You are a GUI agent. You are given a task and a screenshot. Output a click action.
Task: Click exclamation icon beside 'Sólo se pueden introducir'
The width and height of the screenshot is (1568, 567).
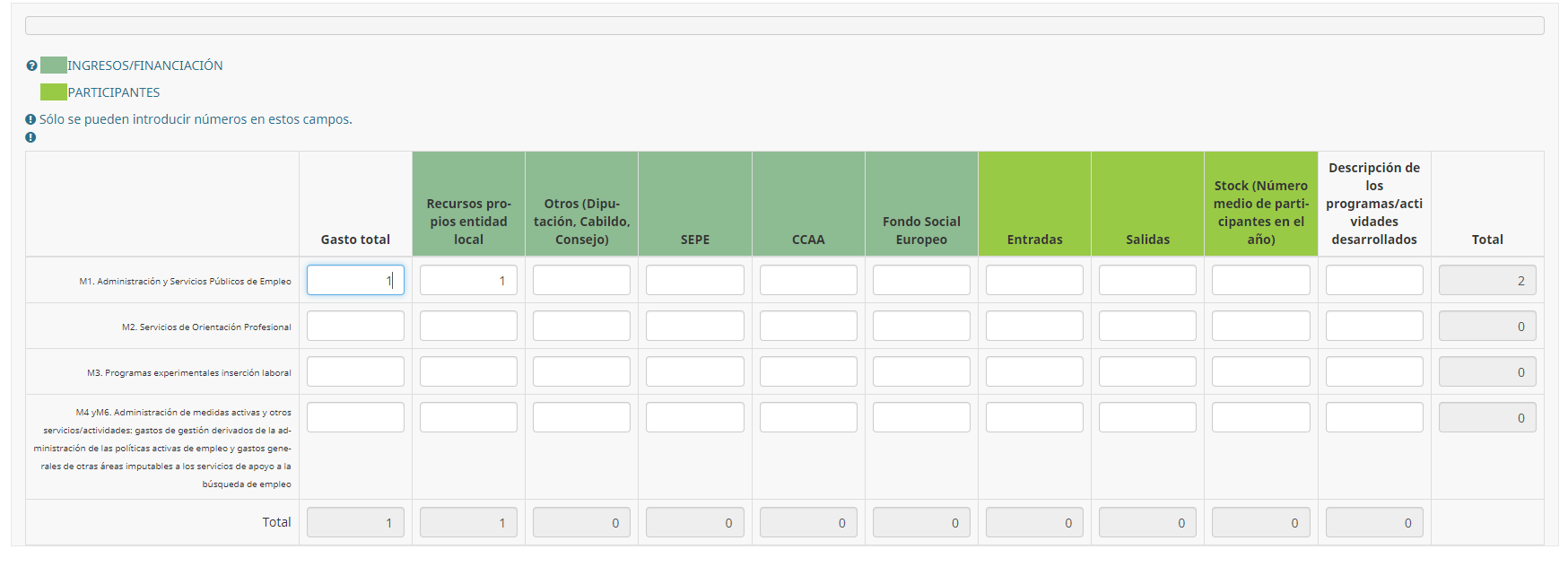click(30, 119)
